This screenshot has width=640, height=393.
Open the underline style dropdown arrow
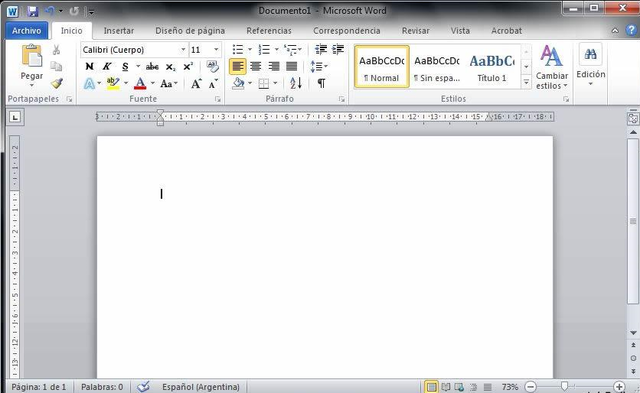pyautogui.click(x=138, y=66)
